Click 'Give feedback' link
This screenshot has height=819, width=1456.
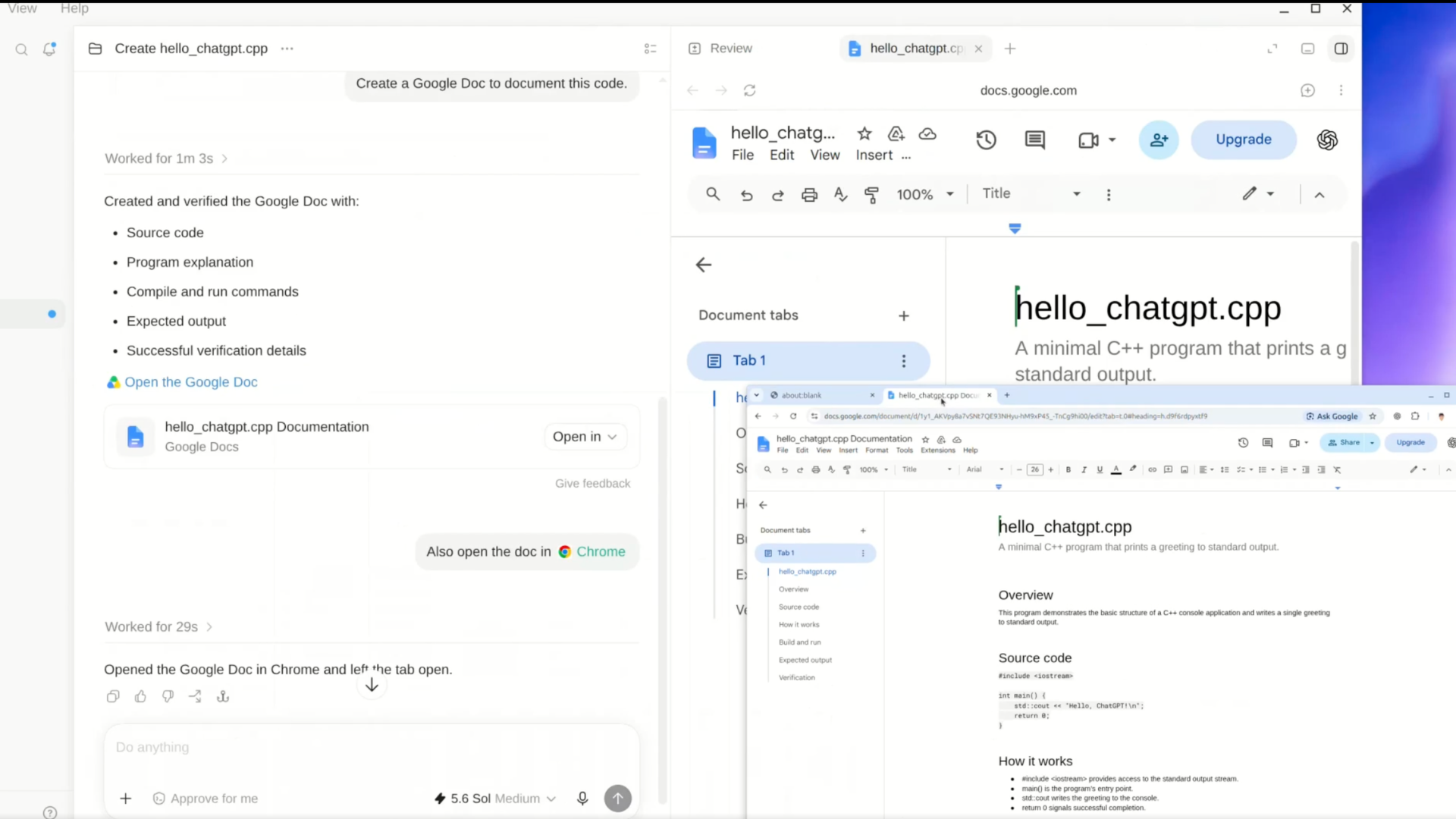[x=592, y=483]
